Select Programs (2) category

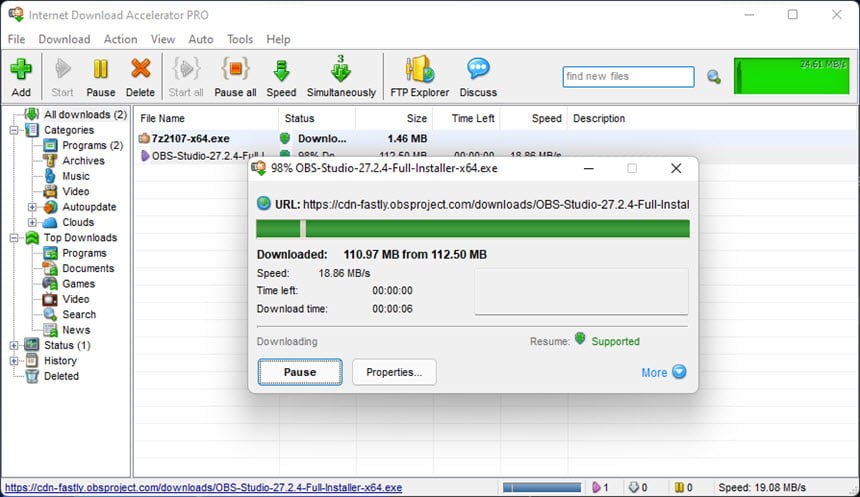click(92, 145)
